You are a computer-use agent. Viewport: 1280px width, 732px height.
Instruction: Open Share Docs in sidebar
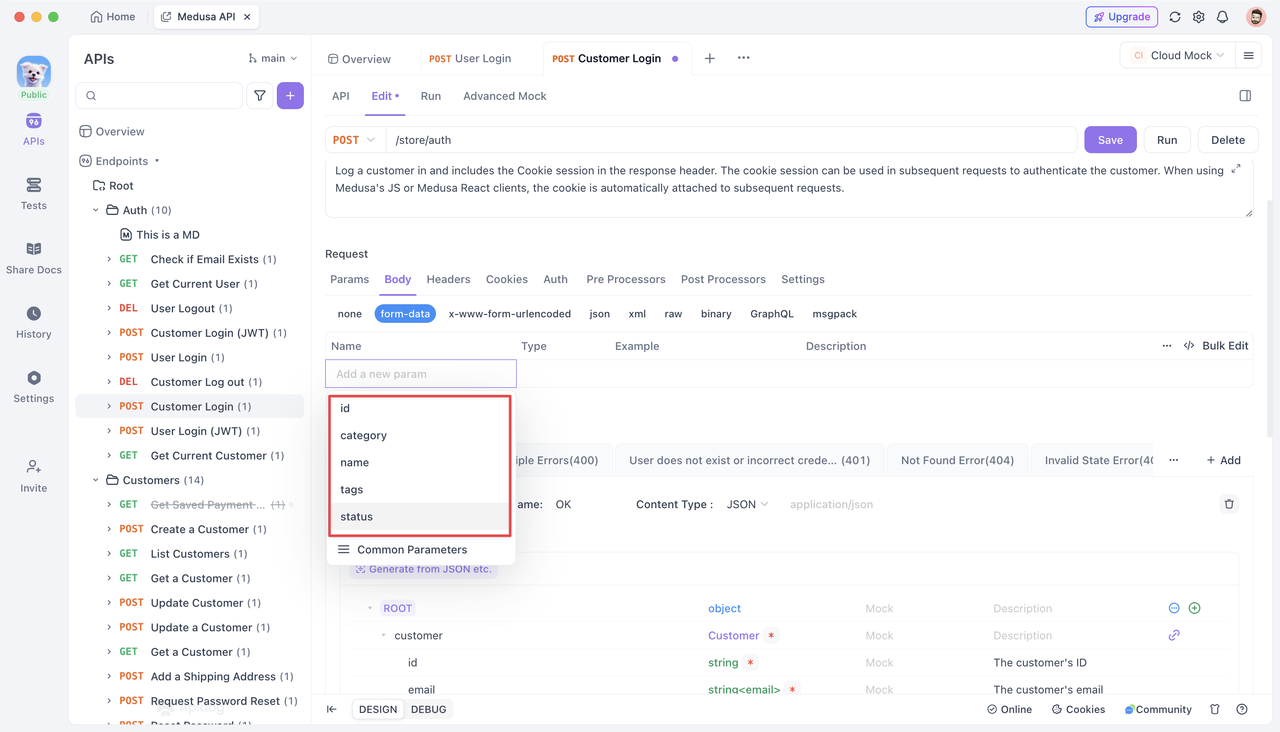[x=33, y=258]
